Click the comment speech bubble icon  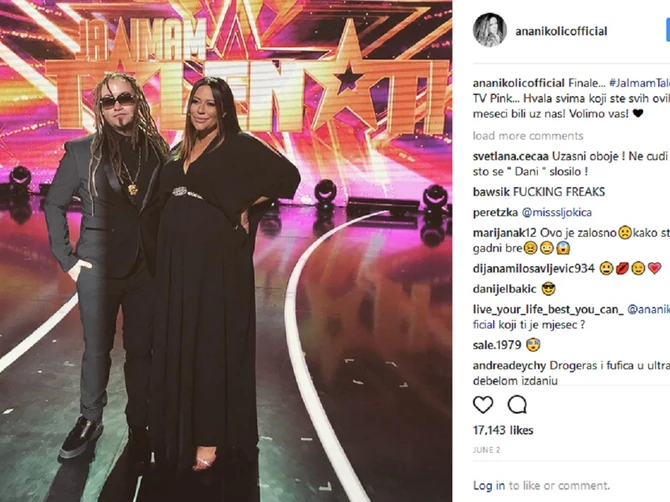pos(517,405)
